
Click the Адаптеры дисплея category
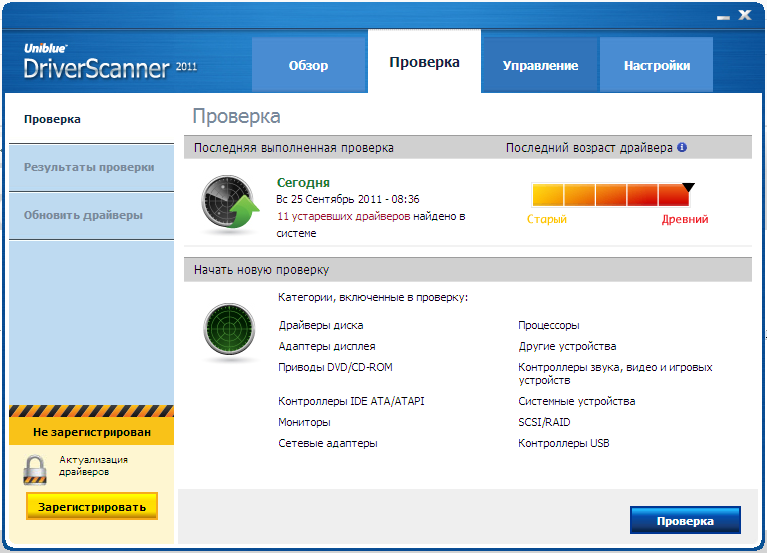pyautogui.click(x=327, y=346)
